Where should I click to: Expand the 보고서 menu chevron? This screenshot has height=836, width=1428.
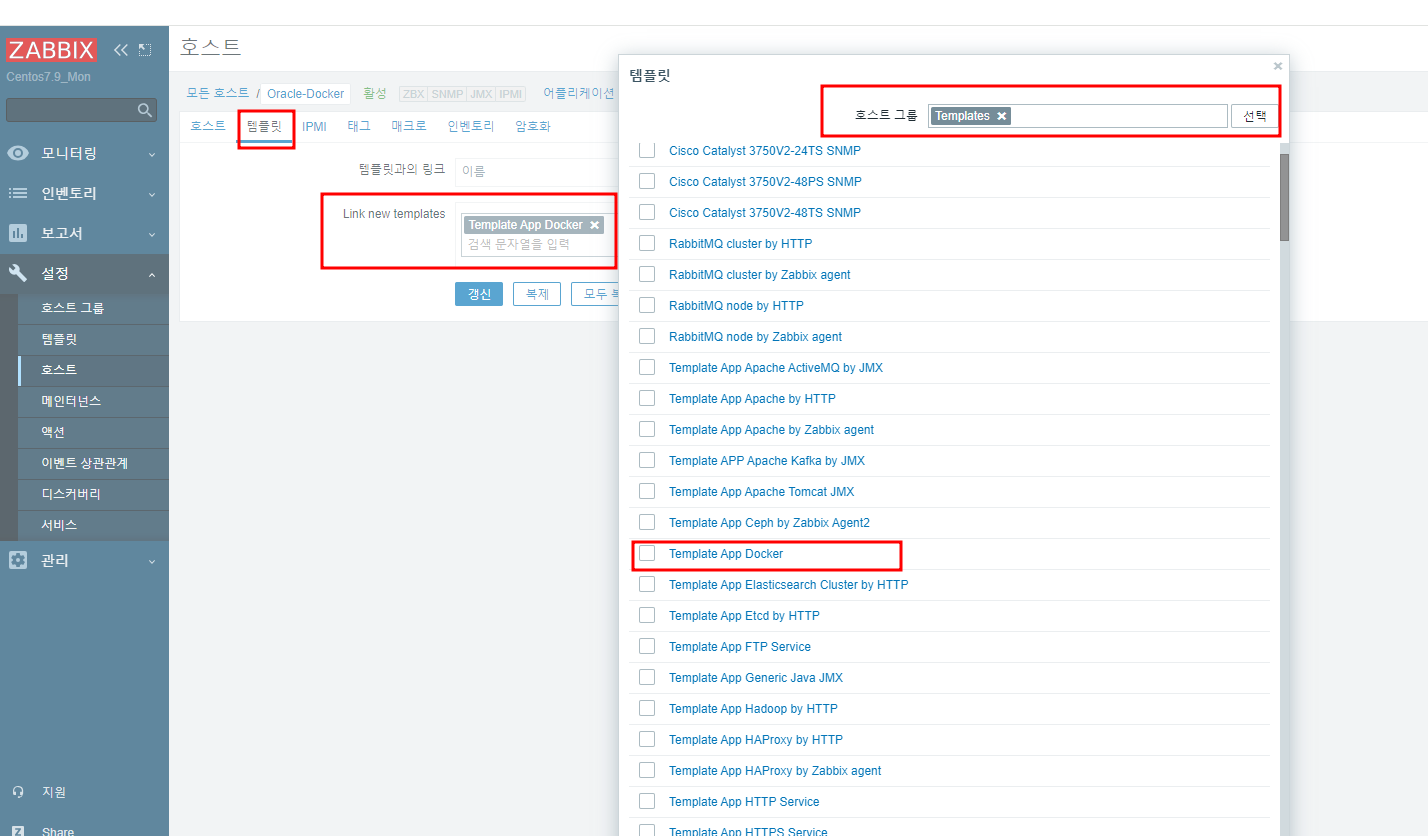[152, 234]
